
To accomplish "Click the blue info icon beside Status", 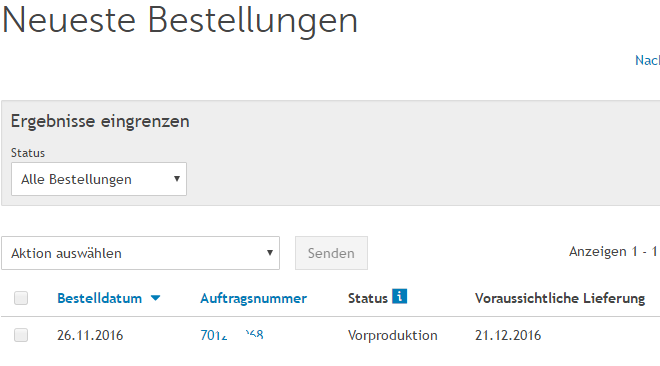I will click(x=399, y=296).
